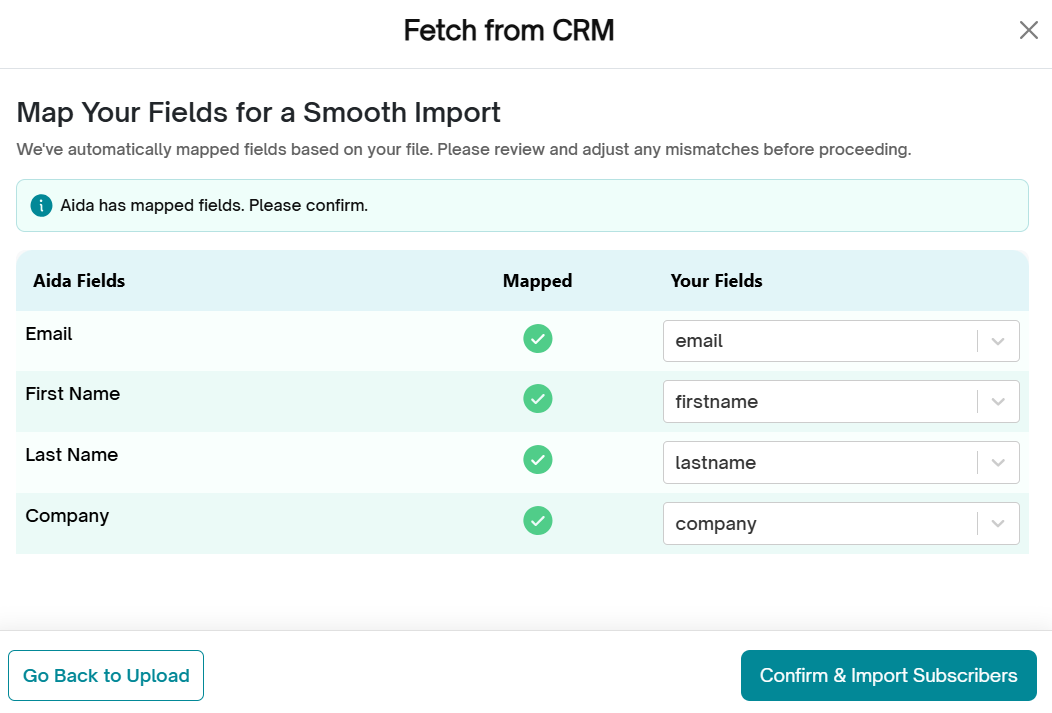This screenshot has height=713, width=1052.
Task: Click the 'Your Fields' column header
Action: (716, 281)
